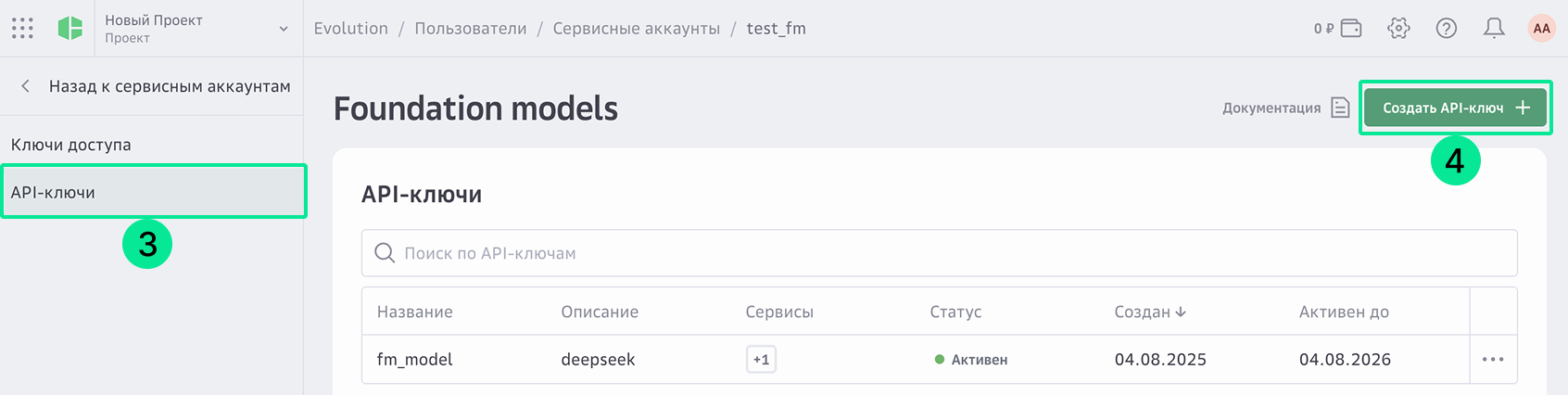Open the AA user avatar menu
1568x395 pixels.
[1541, 29]
